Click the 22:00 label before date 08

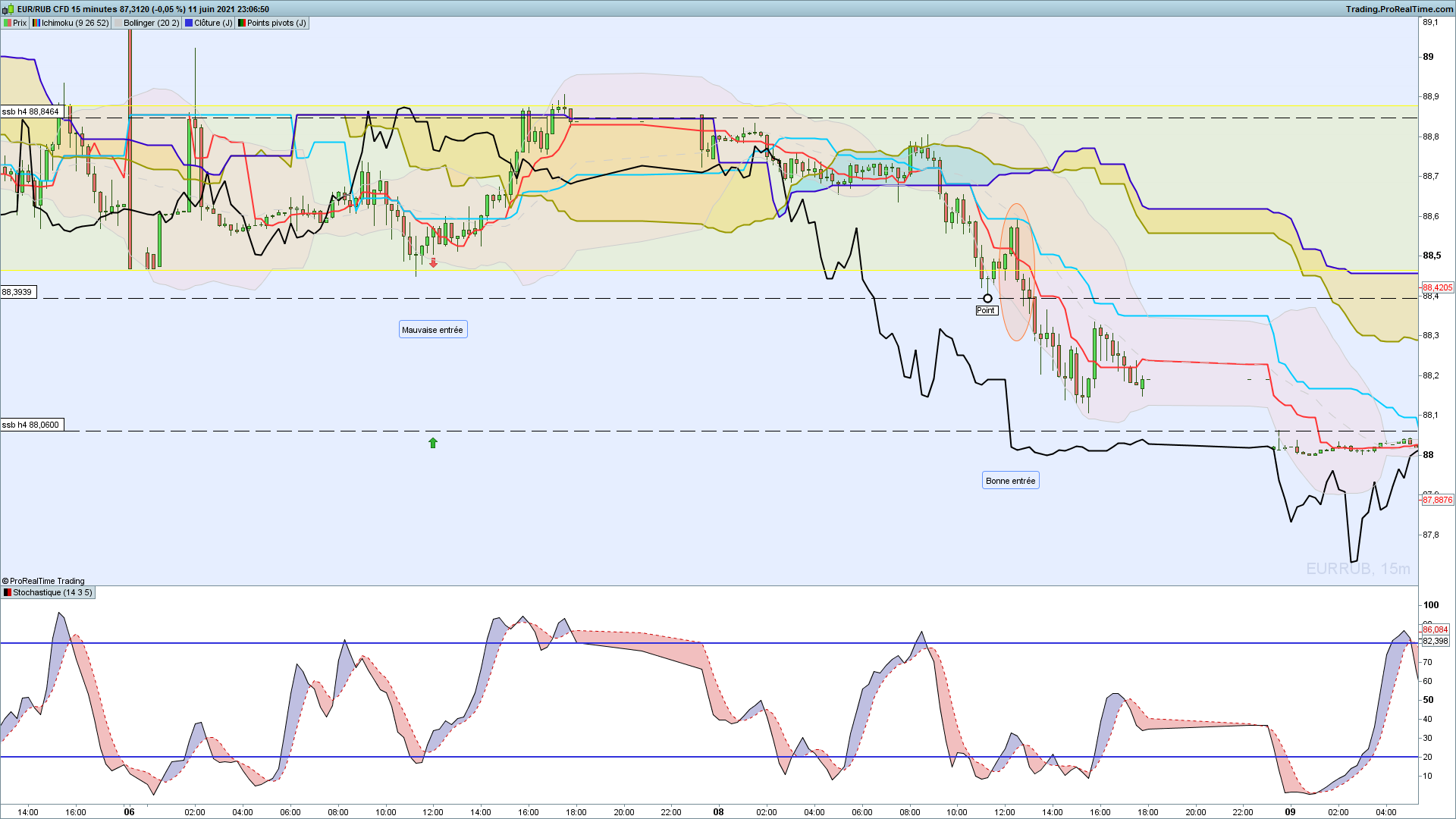pos(671,812)
